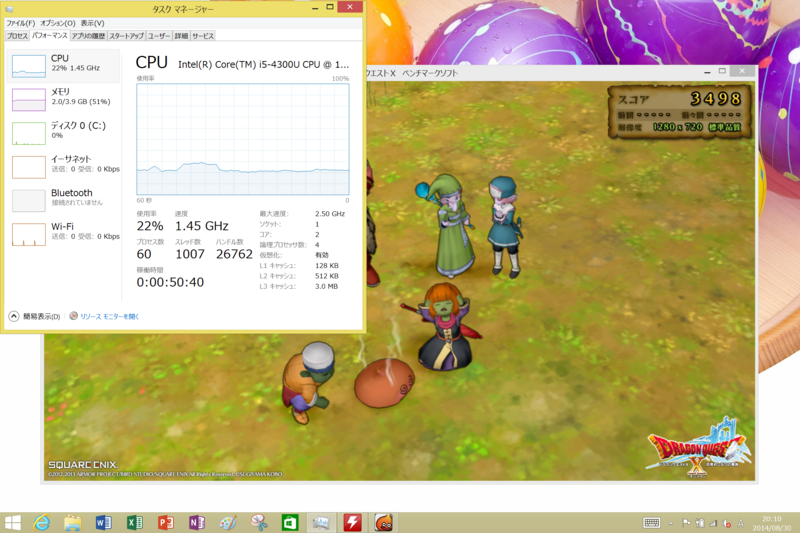Check battery status tray icon
The height and width of the screenshot is (533, 800).
[700, 523]
